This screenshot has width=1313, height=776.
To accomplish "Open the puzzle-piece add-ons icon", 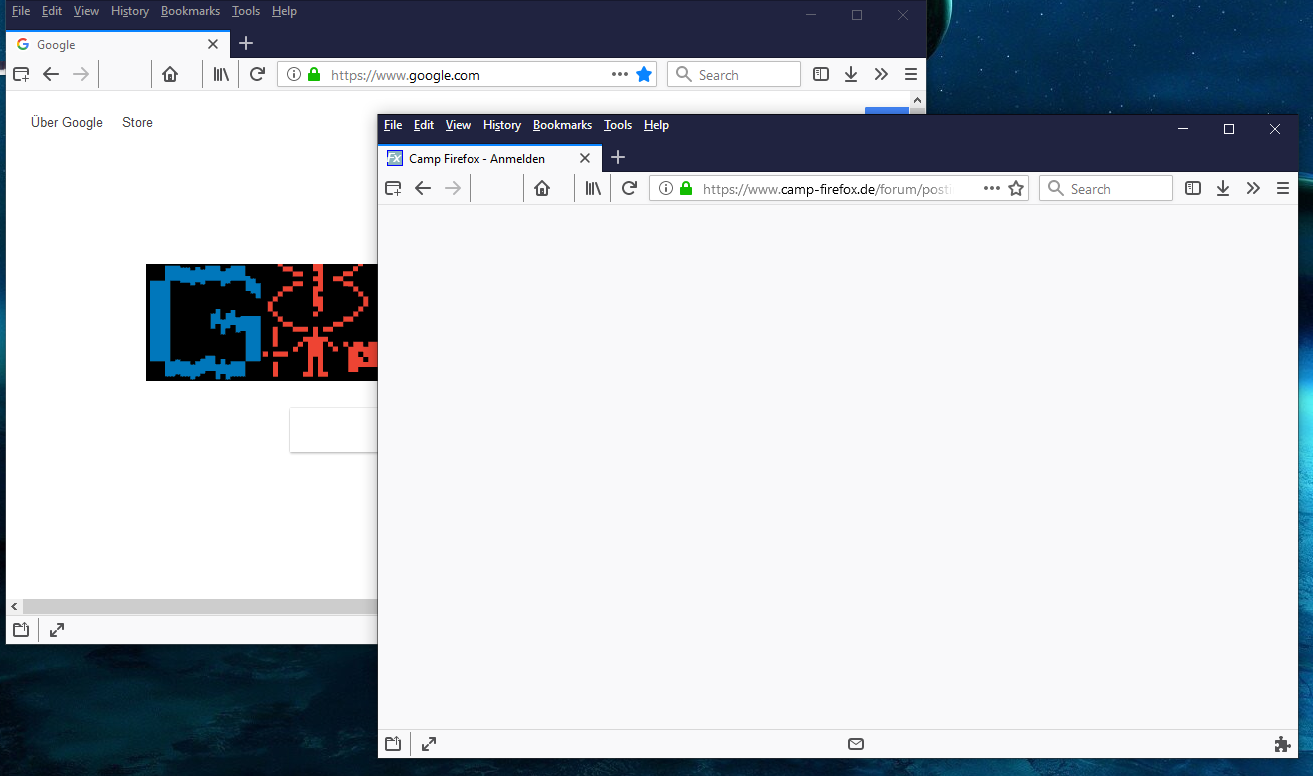I will coord(1282,744).
